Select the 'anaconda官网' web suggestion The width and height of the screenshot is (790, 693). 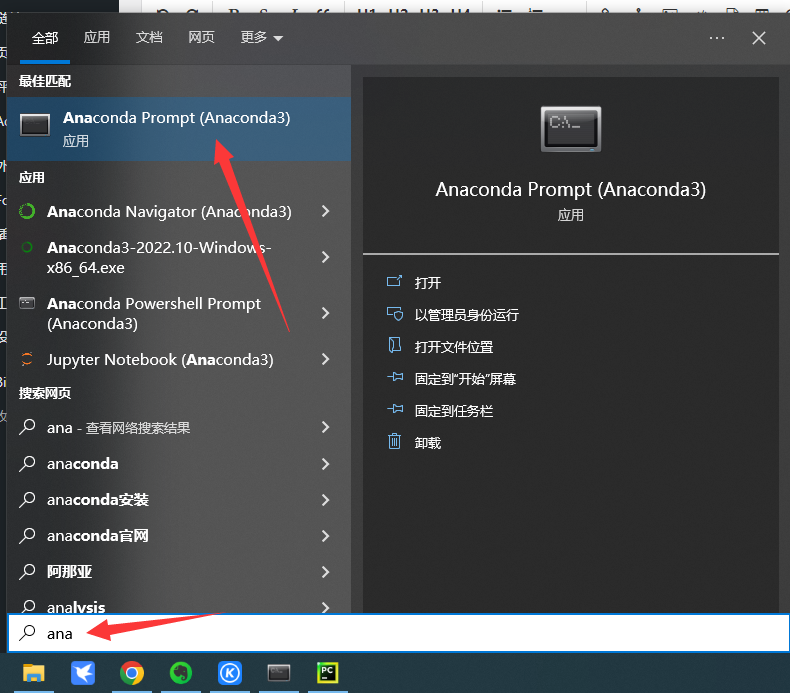[x=98, y=536]
